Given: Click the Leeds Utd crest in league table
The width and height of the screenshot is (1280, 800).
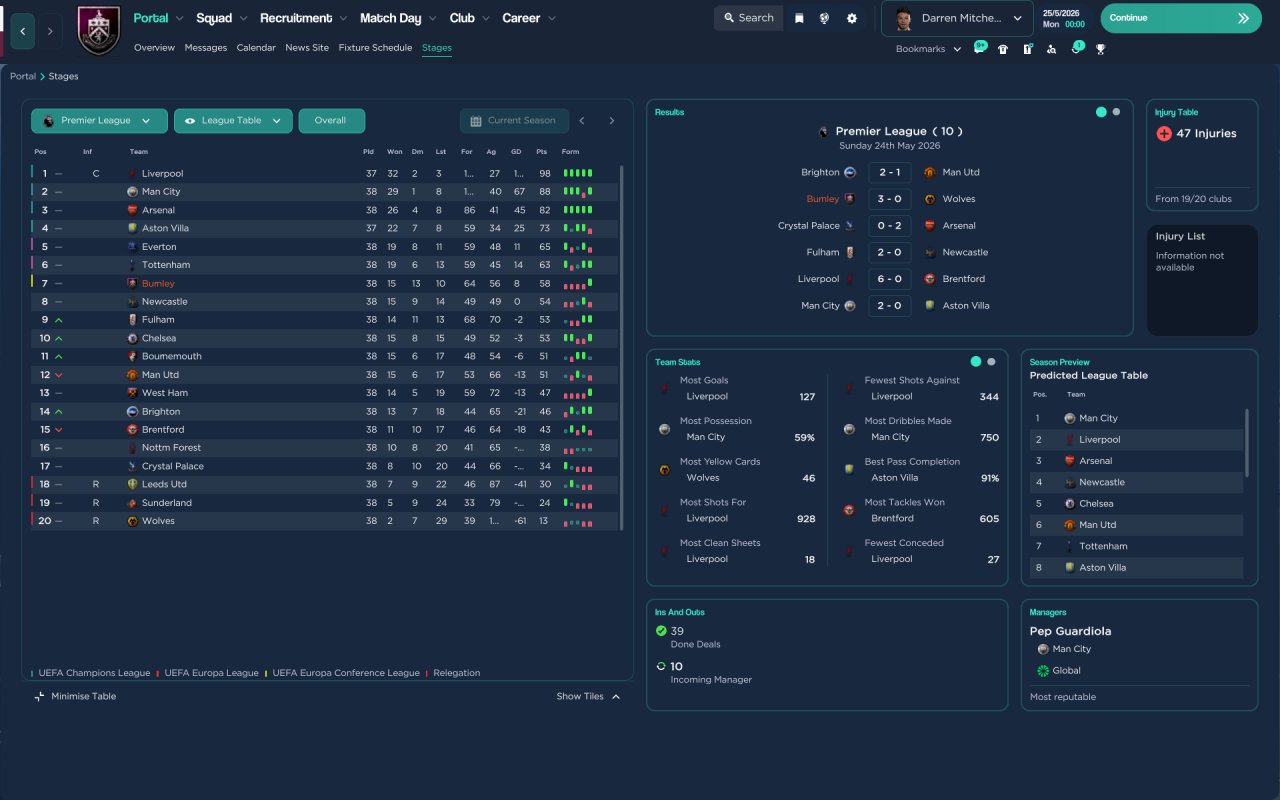Looking at the screenshot, I should [132, 484].
